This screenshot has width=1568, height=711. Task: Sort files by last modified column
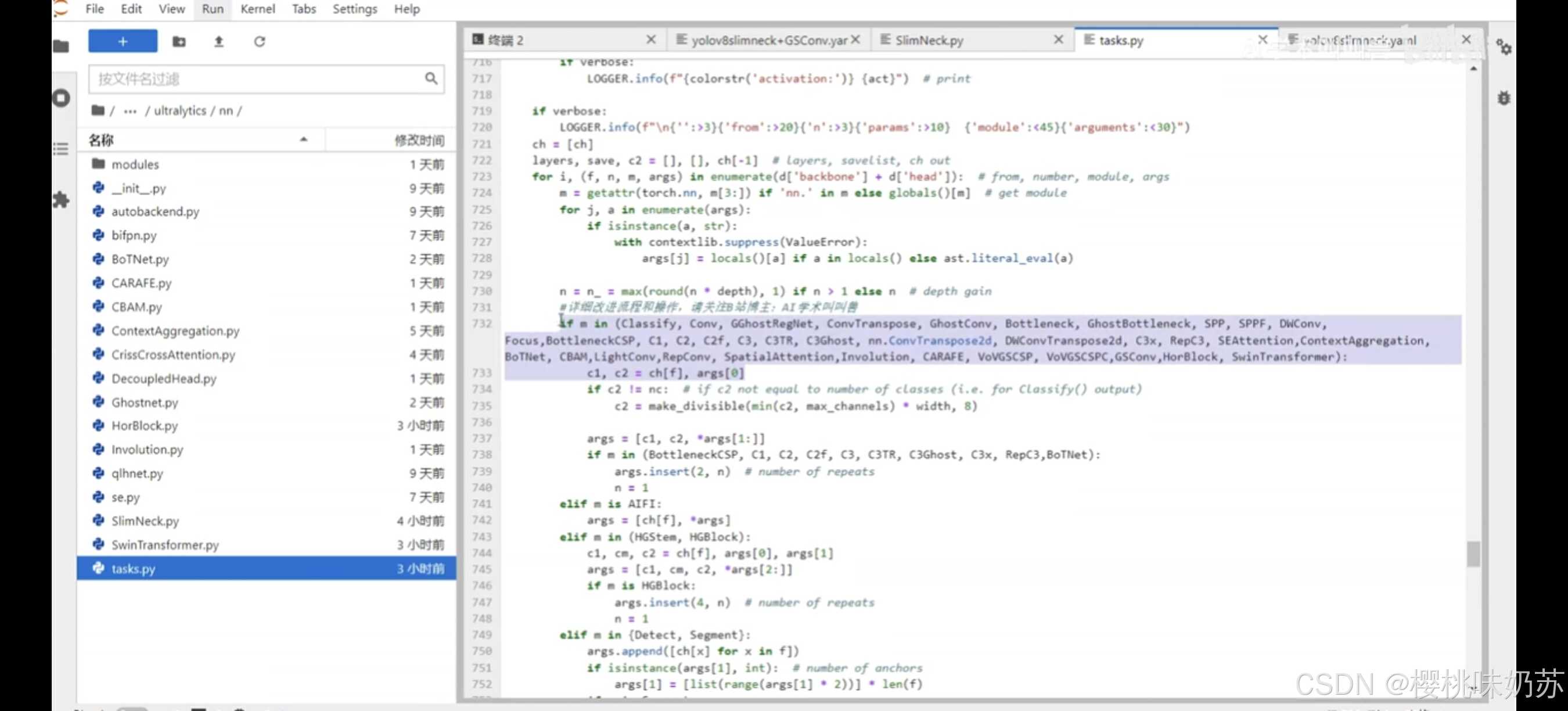[x=418, y=140]
